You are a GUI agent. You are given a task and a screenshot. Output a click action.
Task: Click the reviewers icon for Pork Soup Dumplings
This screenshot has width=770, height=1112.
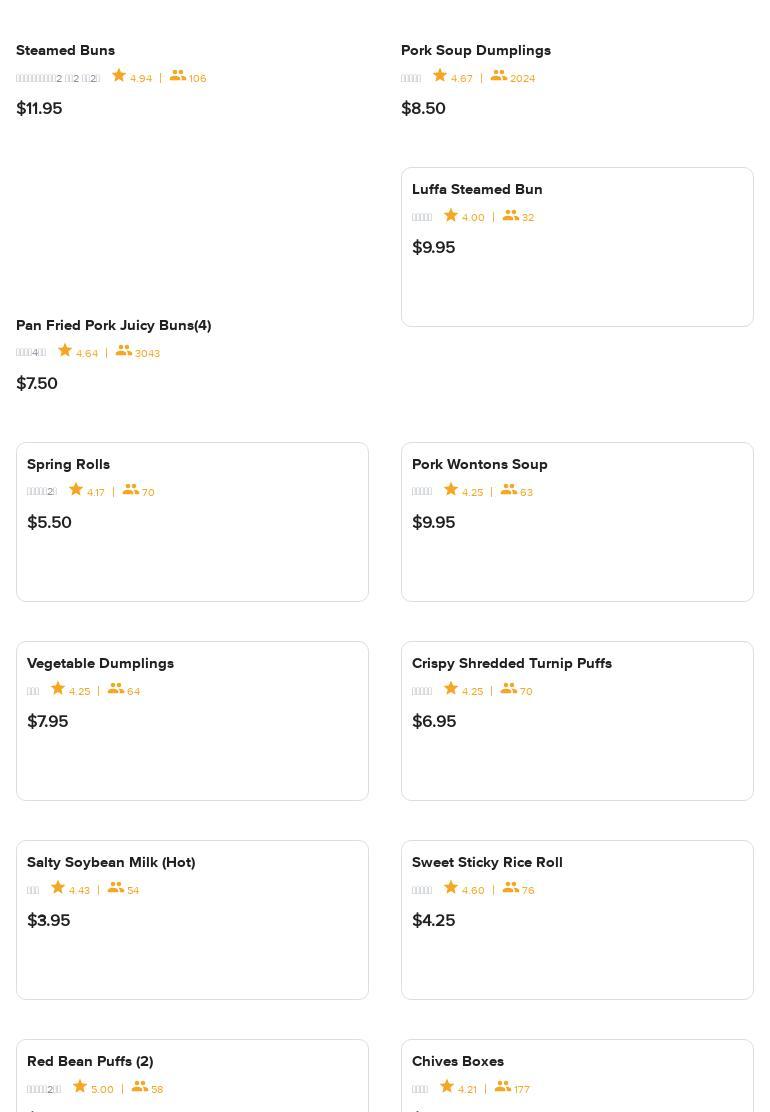(x=498, y=76)
